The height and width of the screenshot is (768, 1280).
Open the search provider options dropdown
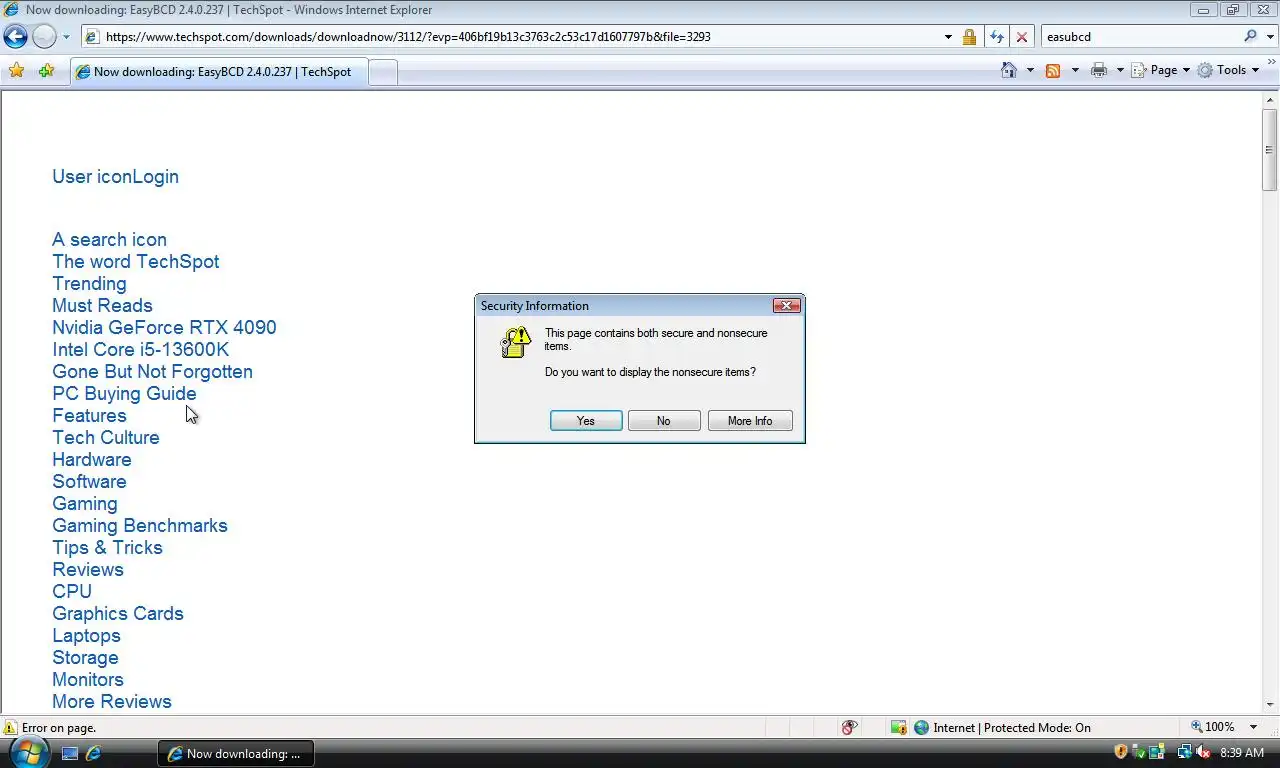[1269, 37]
